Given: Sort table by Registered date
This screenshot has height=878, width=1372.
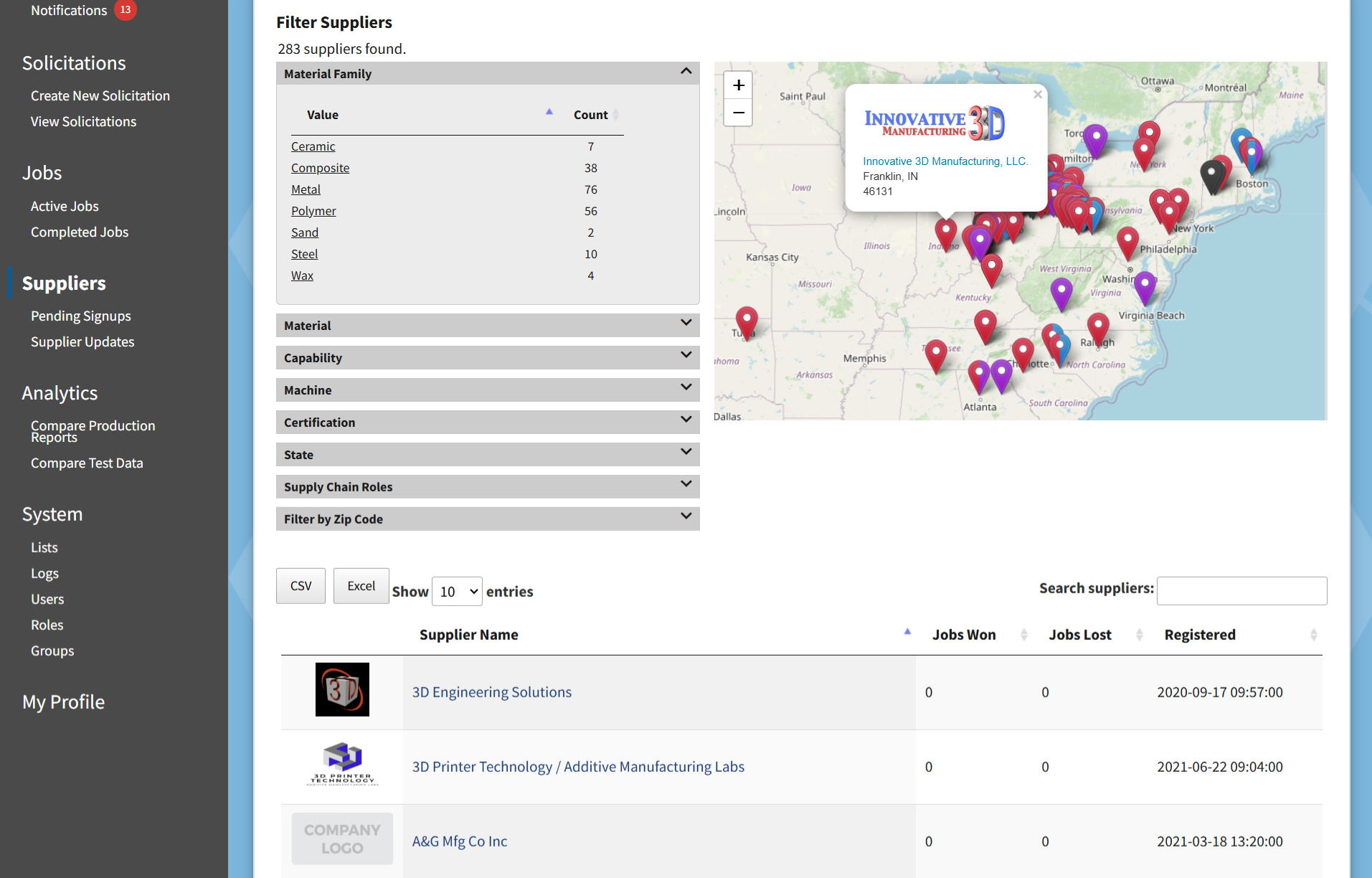Looking at the screenshot, I should 1235,635.
